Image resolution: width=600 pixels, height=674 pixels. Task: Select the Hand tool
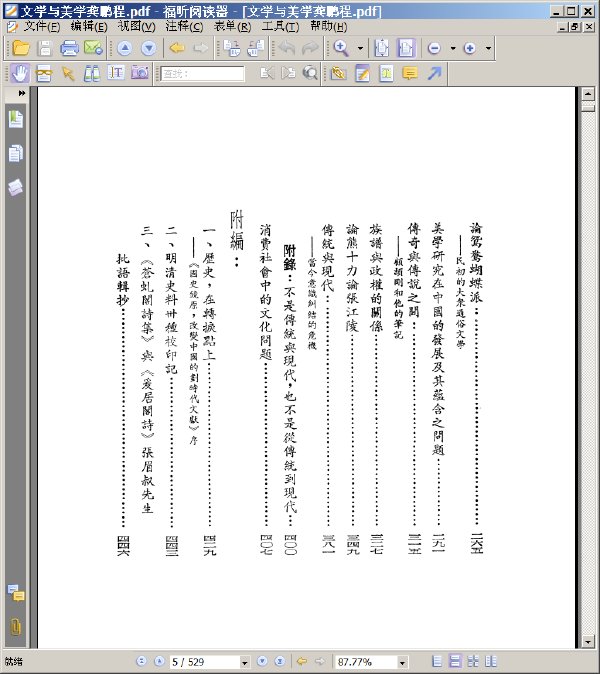[20, 73]
